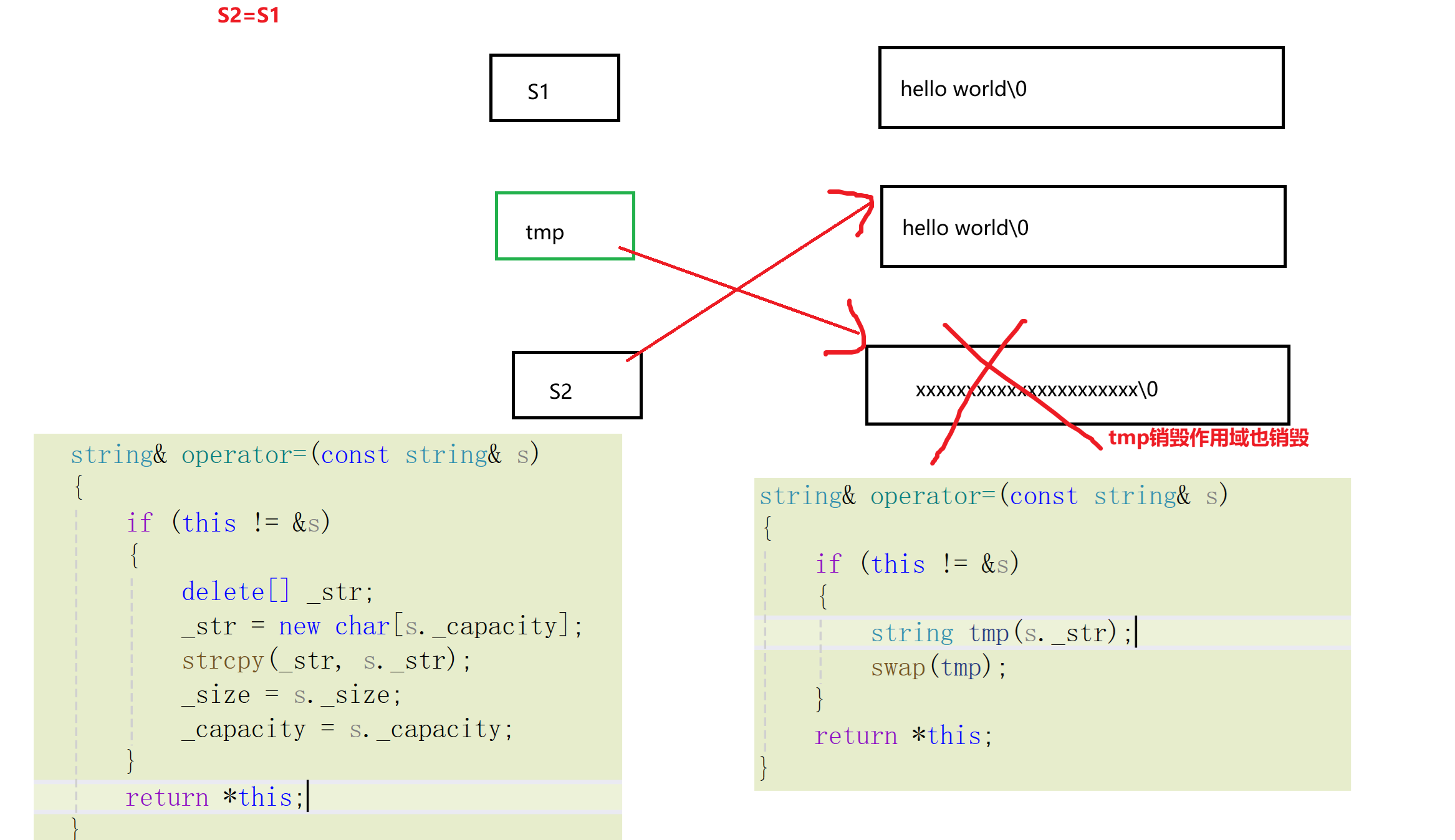Click the 'hello world\0' buffer beside S1
1455x840 pixels.
point(1081,88)
